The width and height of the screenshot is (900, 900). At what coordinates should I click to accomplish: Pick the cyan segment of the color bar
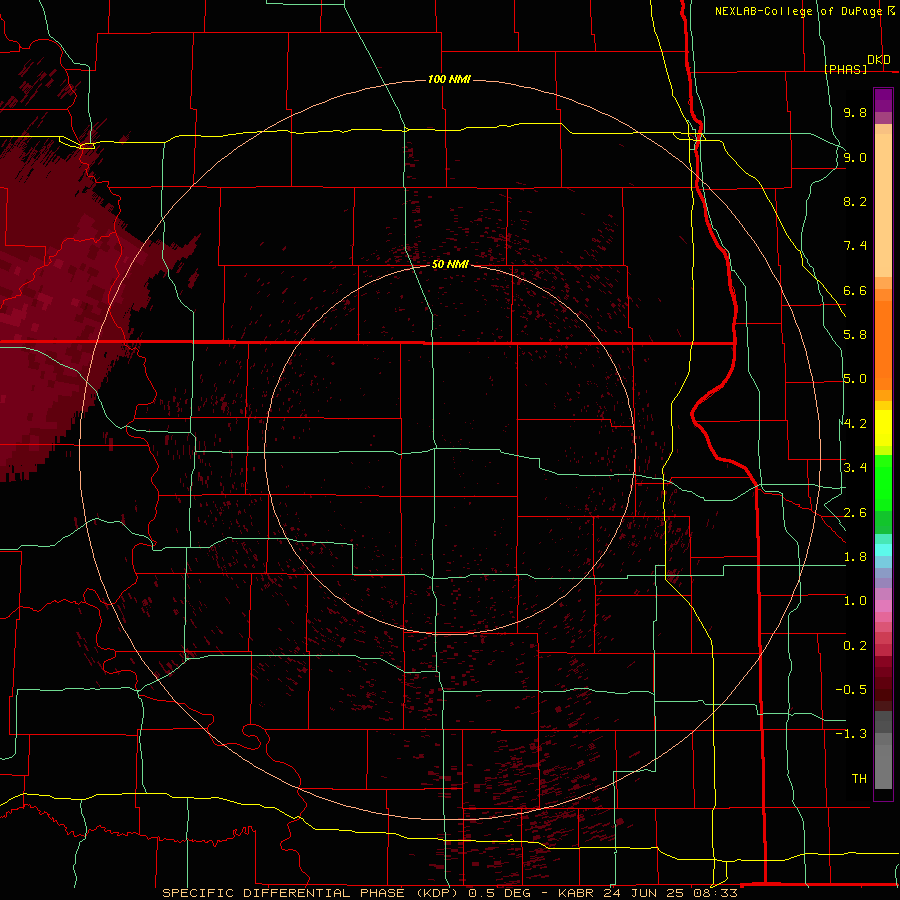point(883,550)
